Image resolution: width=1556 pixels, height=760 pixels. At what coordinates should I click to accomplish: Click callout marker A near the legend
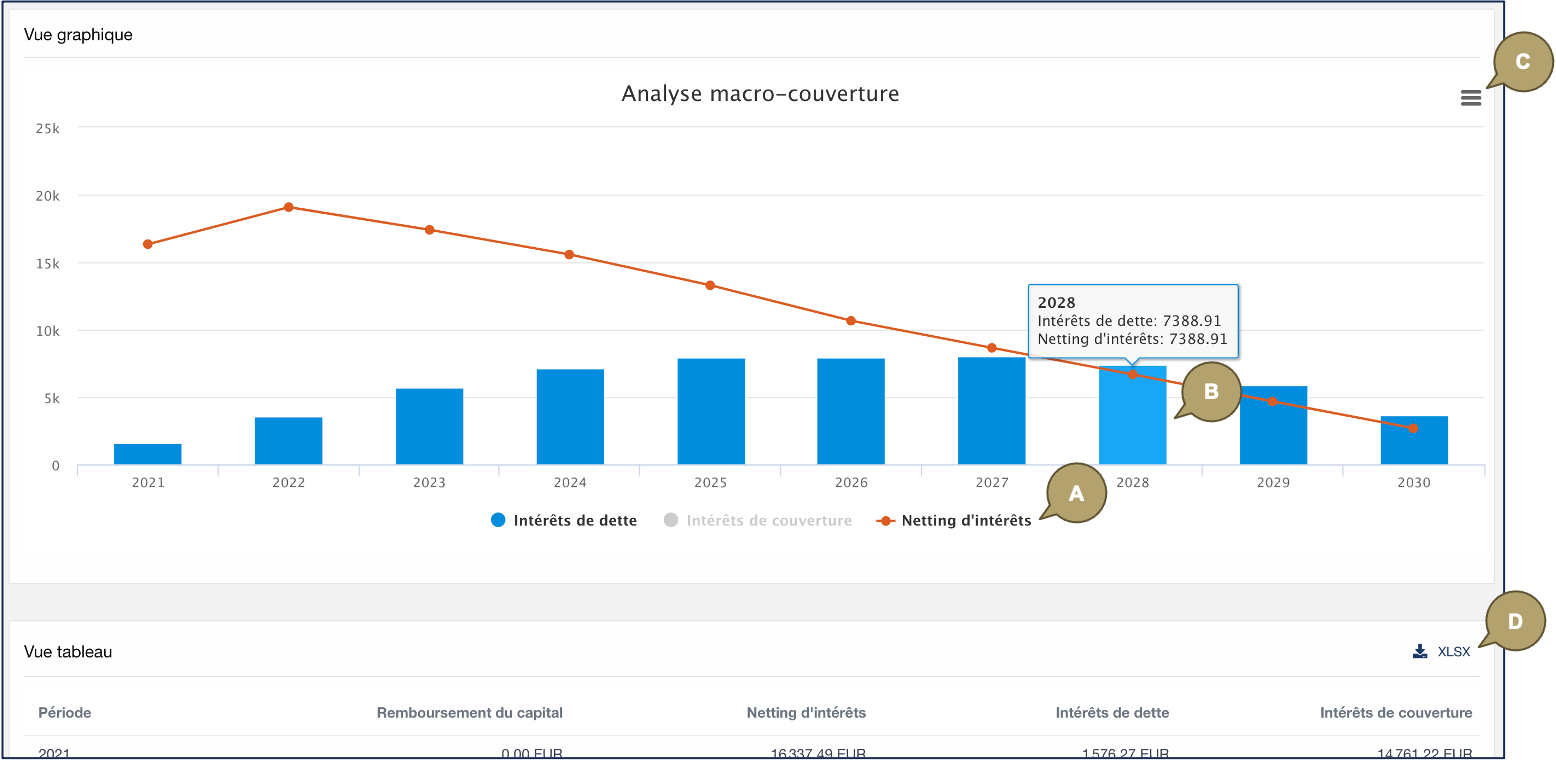(1076, 493)
